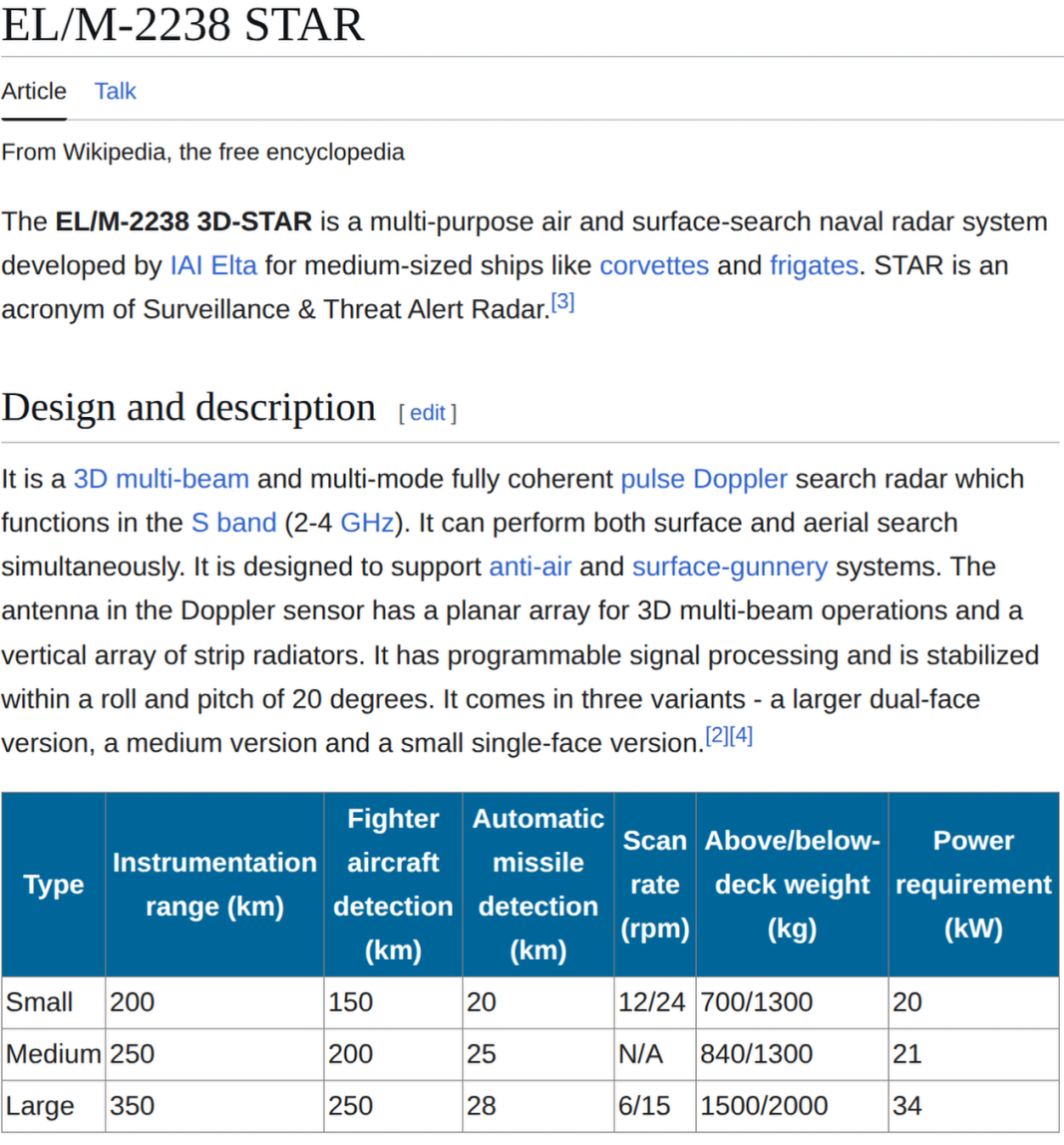Click the EL/M-2238 STAR page title

182,25
